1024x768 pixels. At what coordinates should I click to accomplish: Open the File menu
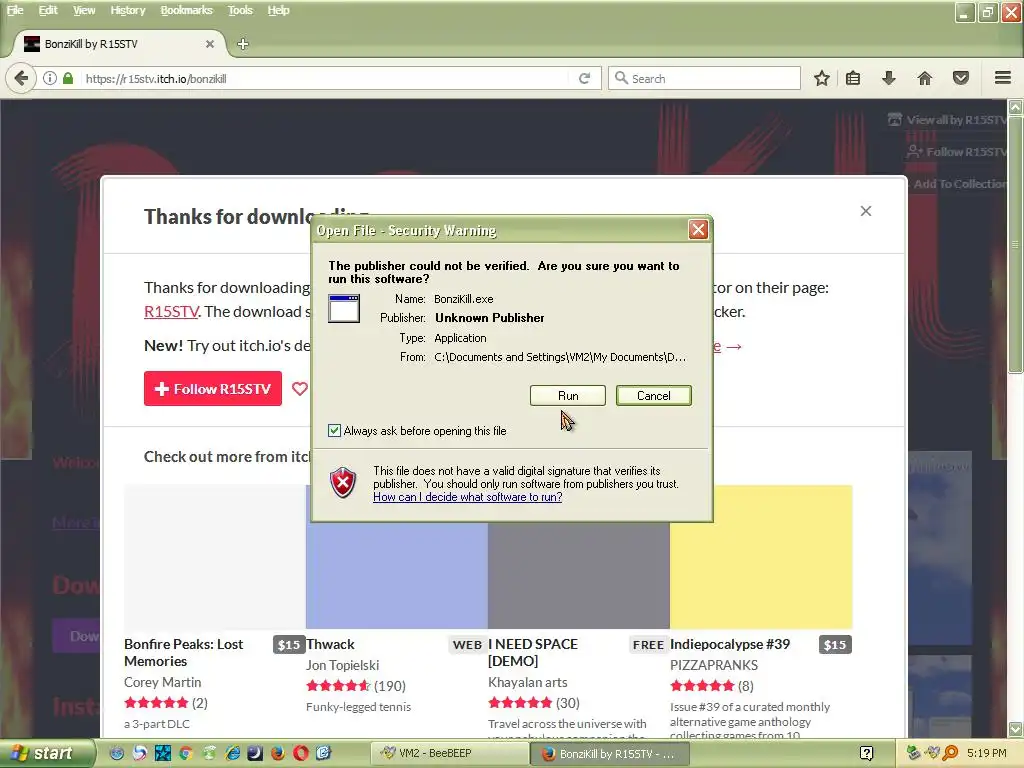(14, 10)
